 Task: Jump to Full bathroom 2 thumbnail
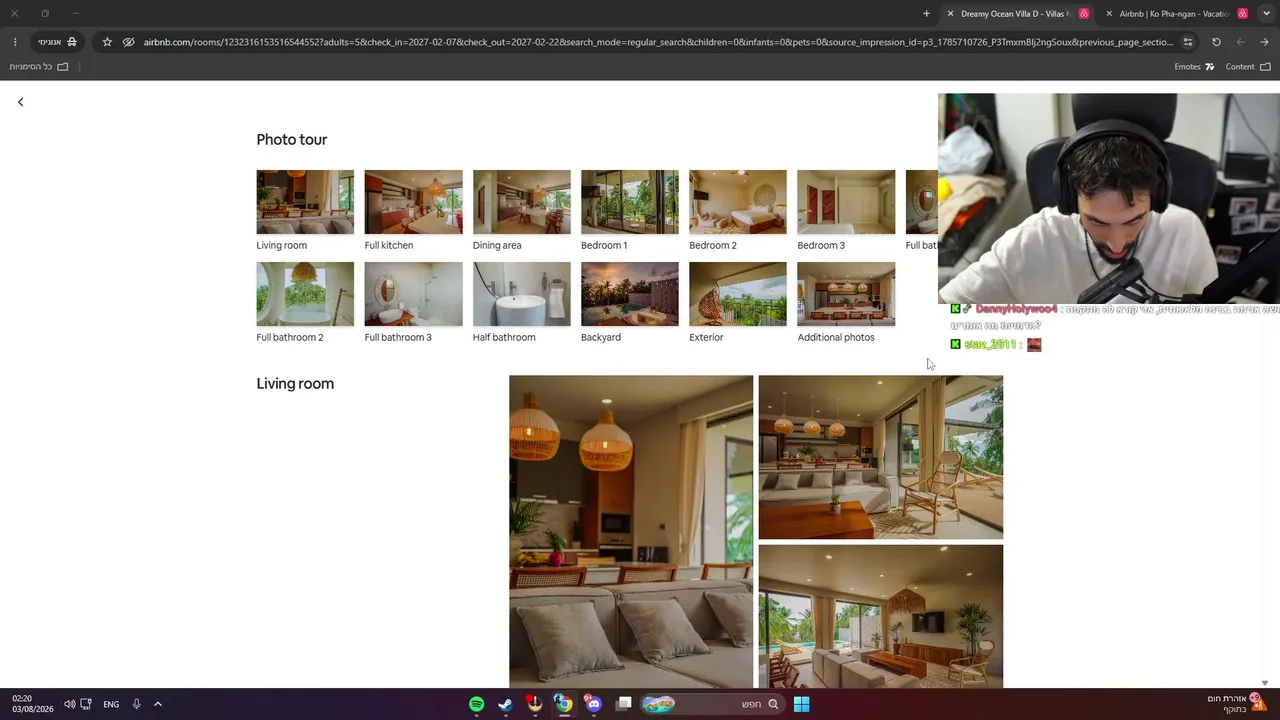point(305,294)
